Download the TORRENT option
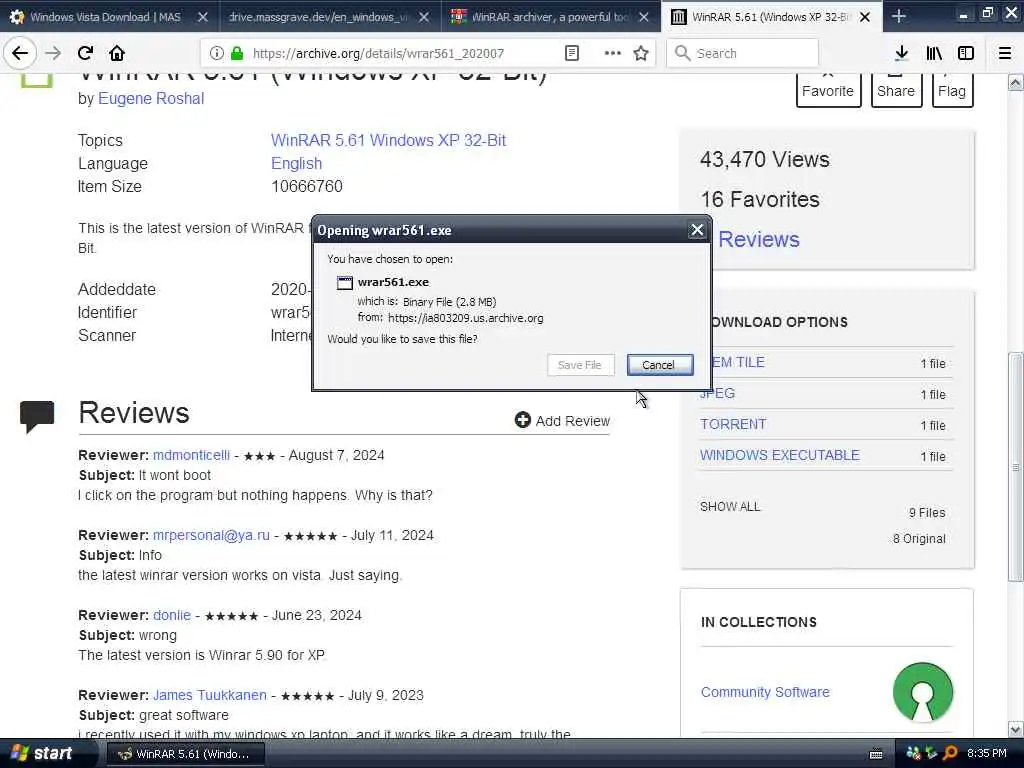This screenshot has width=1024, height=768. (x=733, y=424)
